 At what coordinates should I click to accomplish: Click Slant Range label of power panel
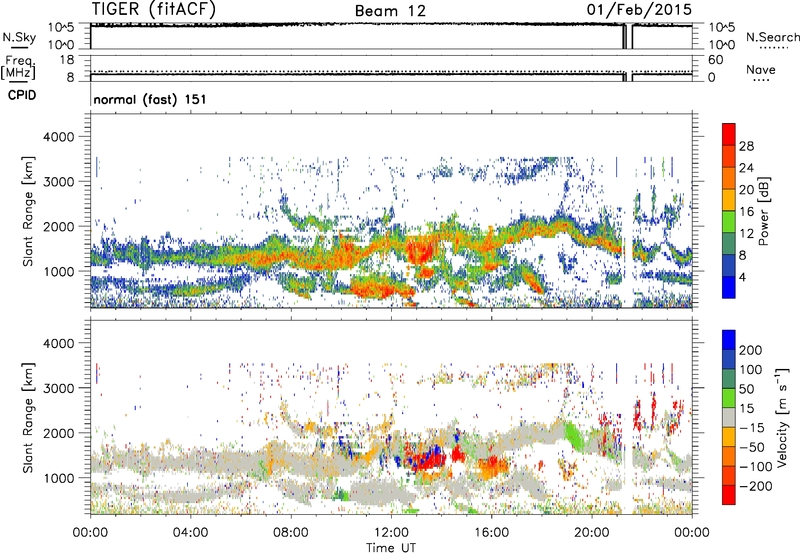point(28,211)
